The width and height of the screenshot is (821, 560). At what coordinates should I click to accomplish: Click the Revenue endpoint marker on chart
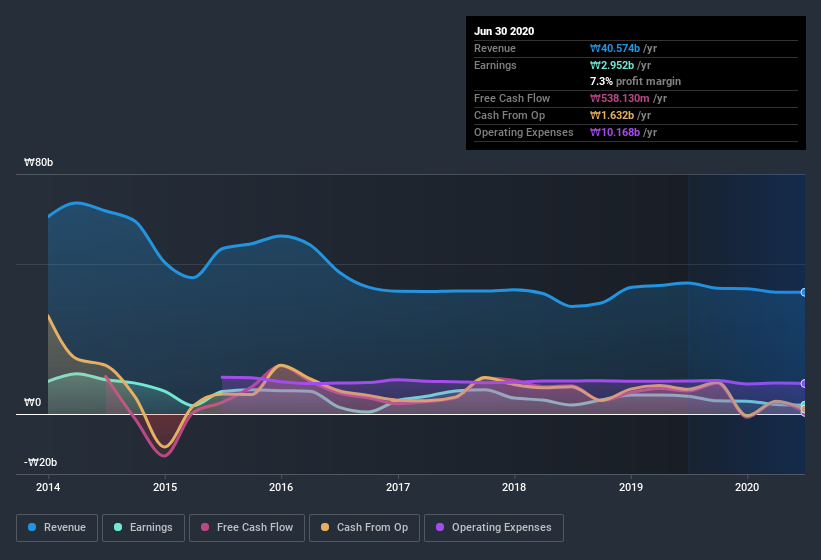point(804,292)
